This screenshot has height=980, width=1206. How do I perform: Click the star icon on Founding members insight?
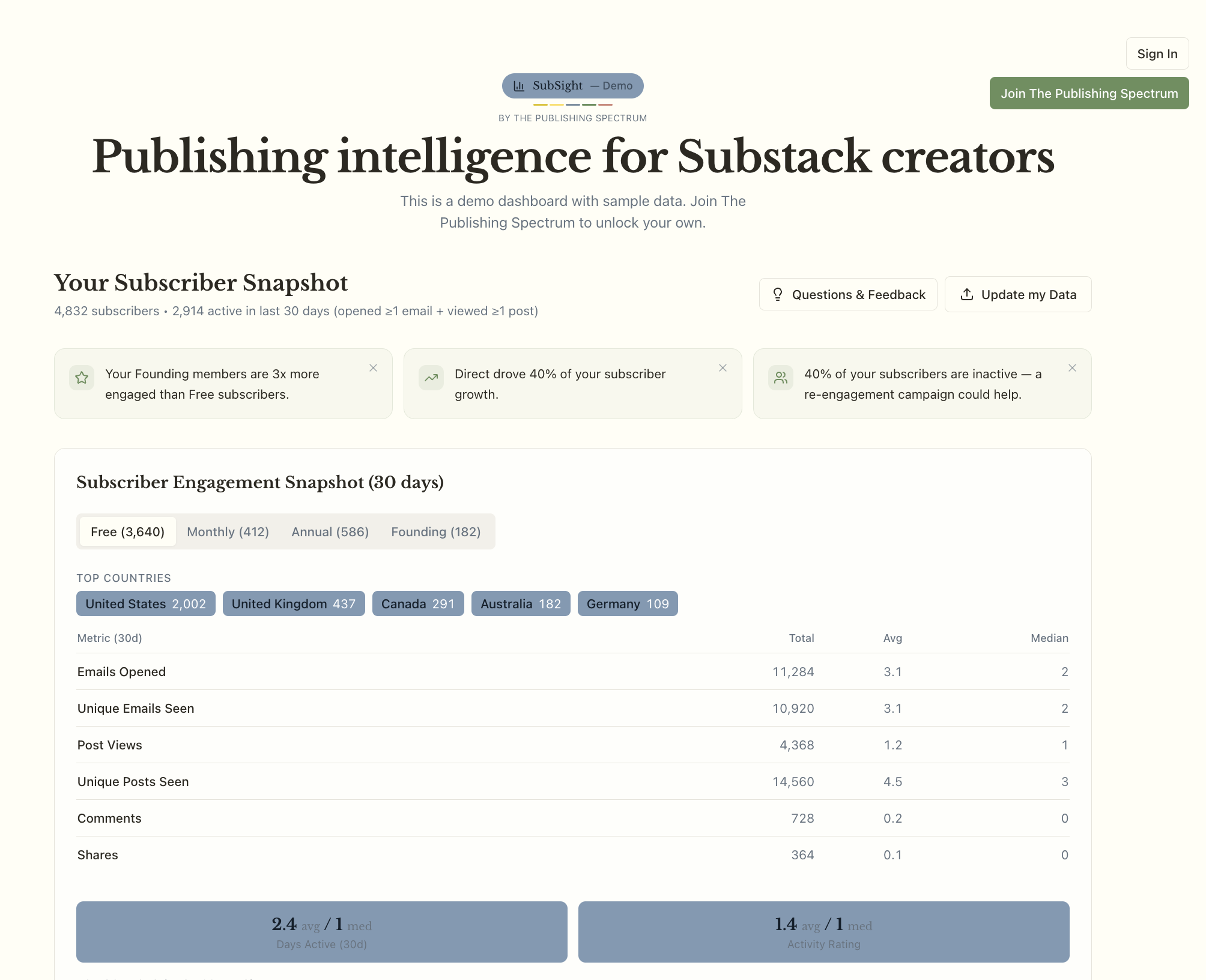click(82, 378)
